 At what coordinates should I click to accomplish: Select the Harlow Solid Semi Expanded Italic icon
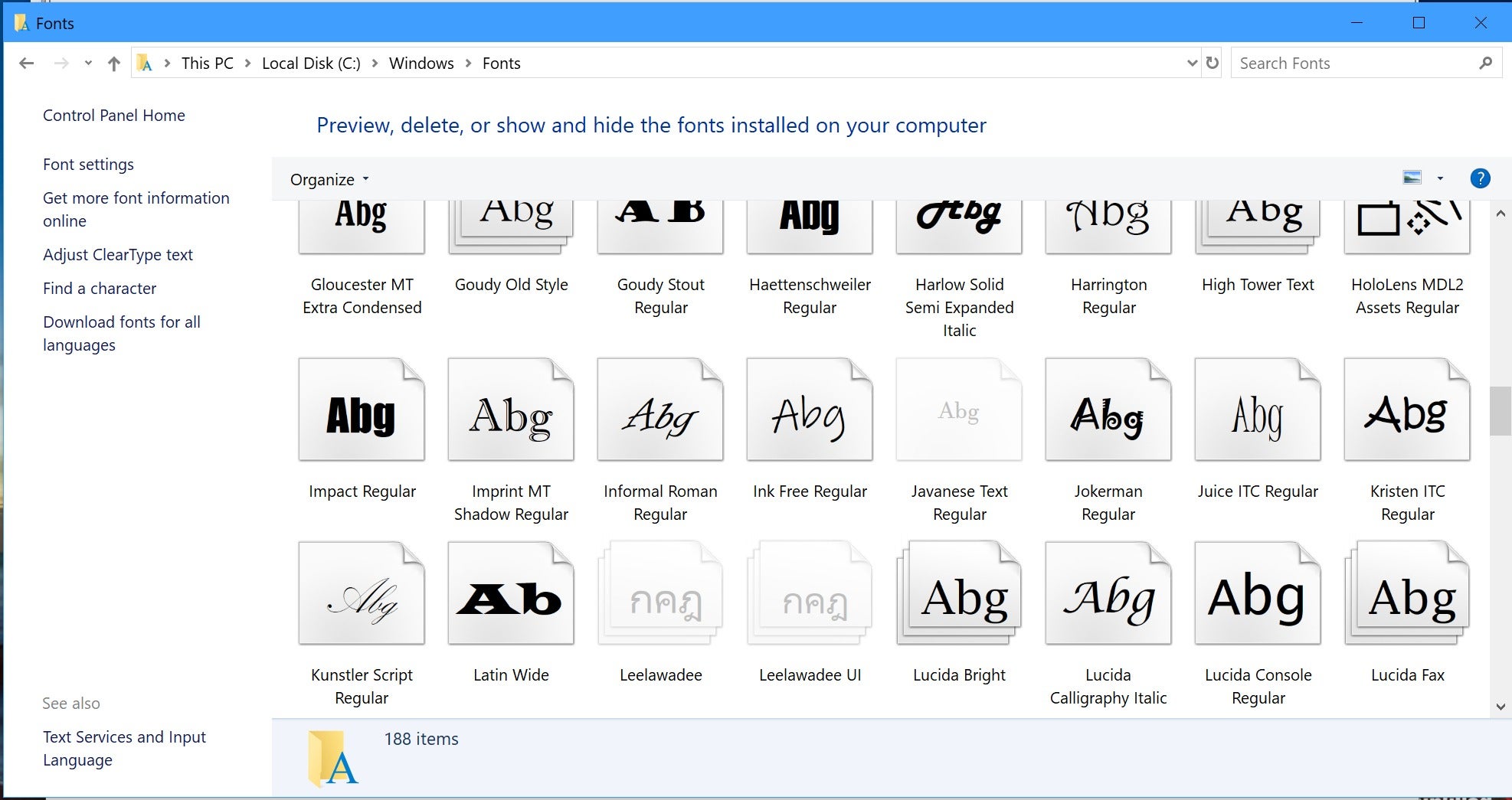point(959,227)
